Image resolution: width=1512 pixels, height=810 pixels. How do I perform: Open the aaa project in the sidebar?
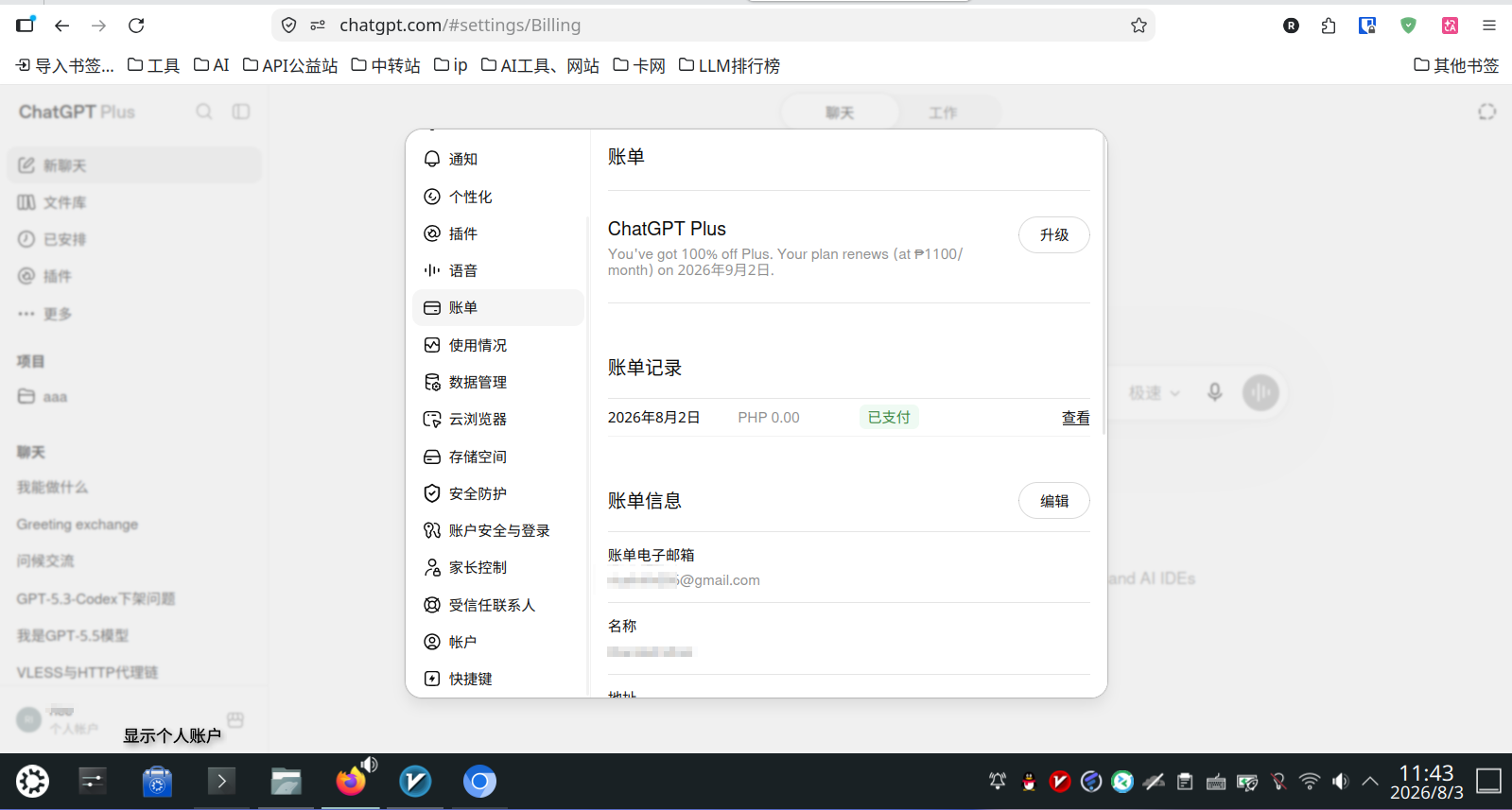pos(134,396)
